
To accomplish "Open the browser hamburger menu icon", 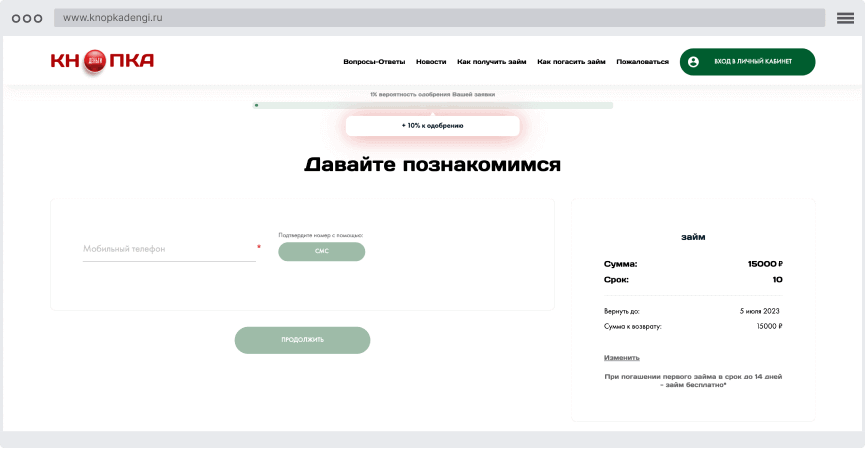I will click(x=845, y=18).
